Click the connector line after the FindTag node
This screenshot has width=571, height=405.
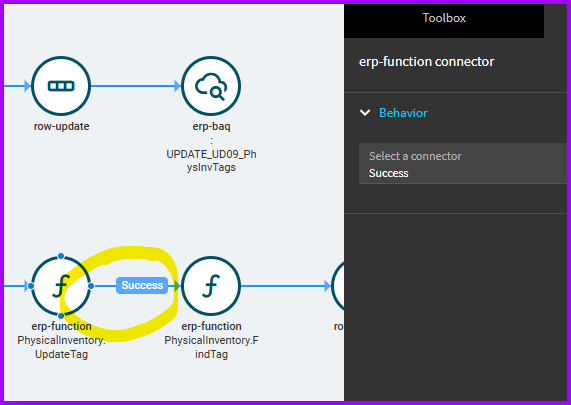pos(286,286)
